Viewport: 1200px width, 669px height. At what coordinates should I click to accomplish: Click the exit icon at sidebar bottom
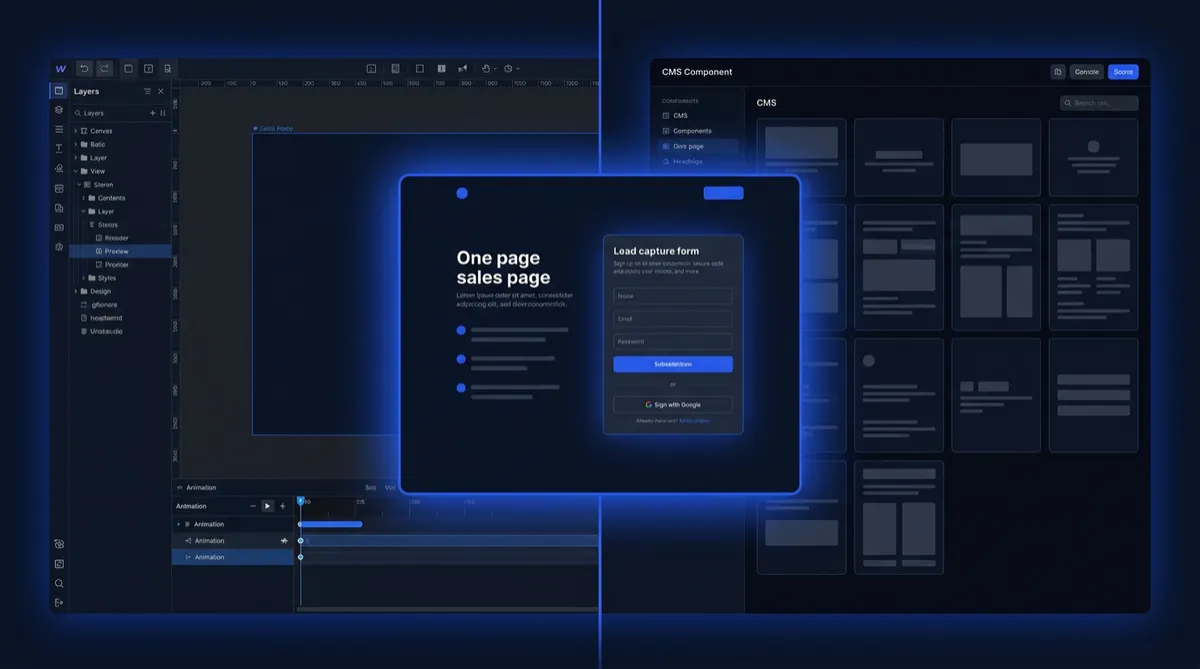[59, 602]
